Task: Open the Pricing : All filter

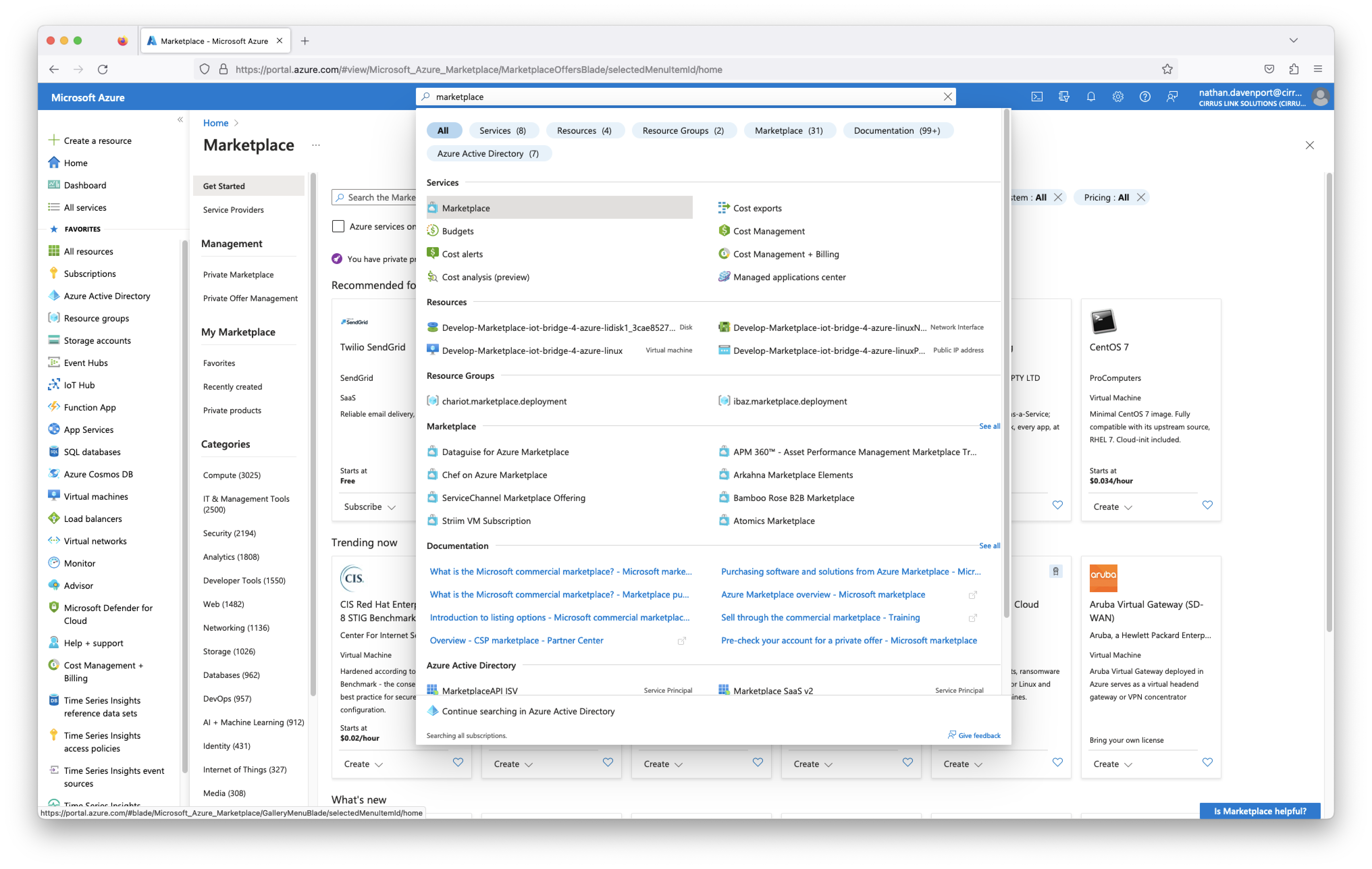Action: pos(1106,197)
